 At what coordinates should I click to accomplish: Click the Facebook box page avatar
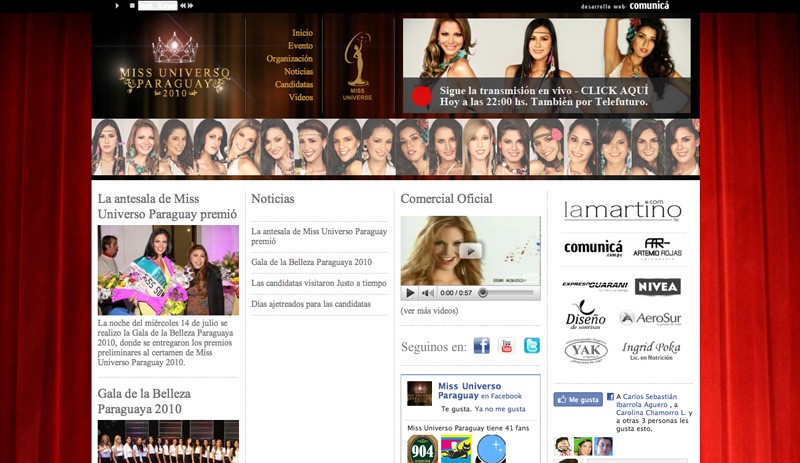coord(419,393)
